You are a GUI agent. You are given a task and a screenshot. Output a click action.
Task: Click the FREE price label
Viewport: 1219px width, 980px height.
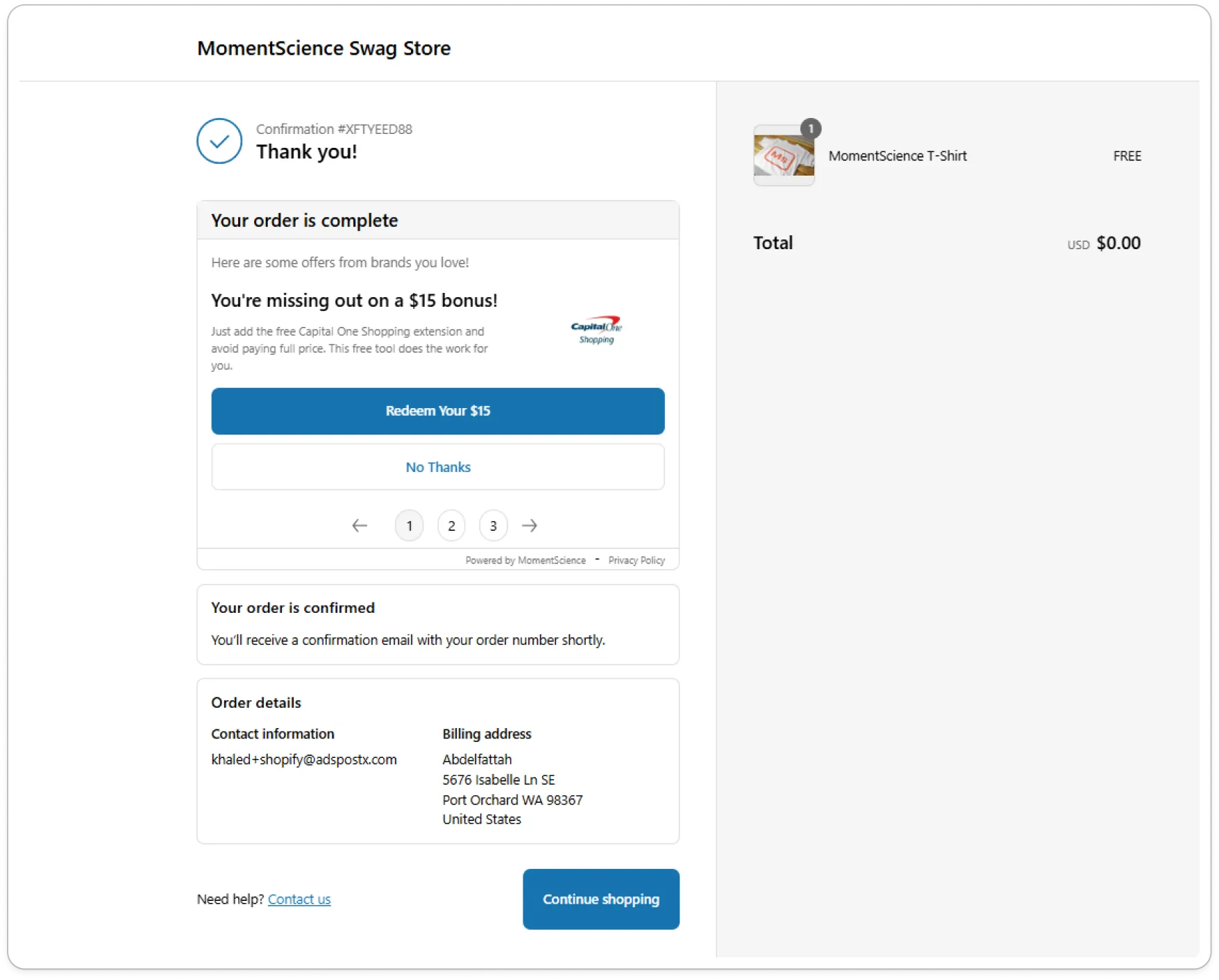[x=1127, y=156]
